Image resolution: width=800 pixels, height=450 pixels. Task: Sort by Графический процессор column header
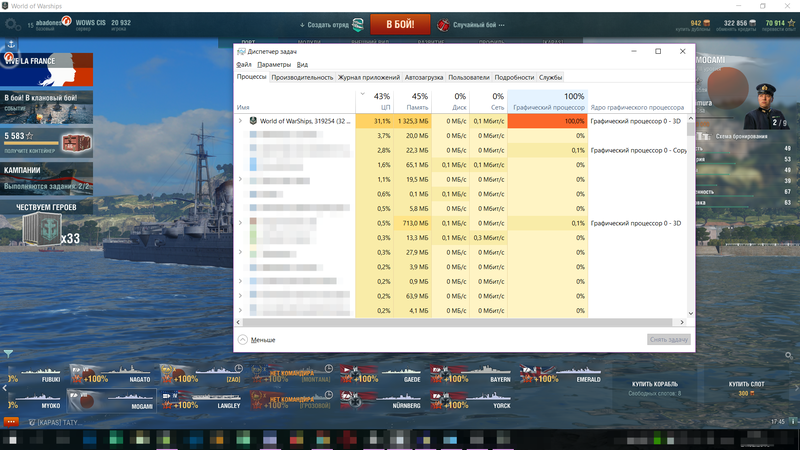click(547, 101)
